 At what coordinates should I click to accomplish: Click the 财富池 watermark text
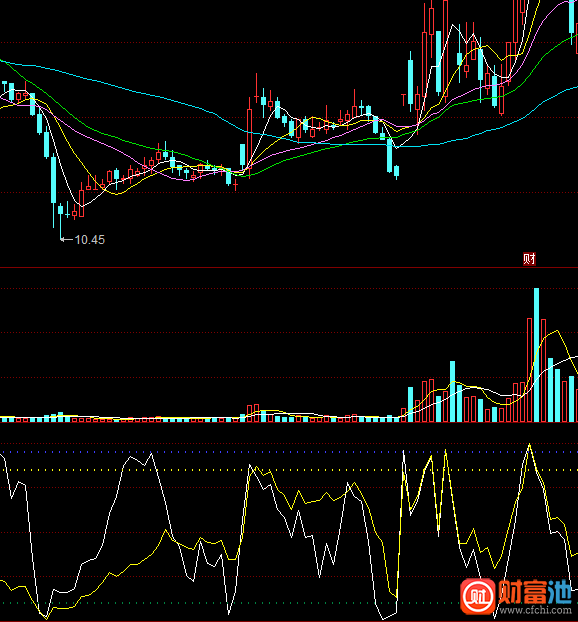(x=535, y=593)
